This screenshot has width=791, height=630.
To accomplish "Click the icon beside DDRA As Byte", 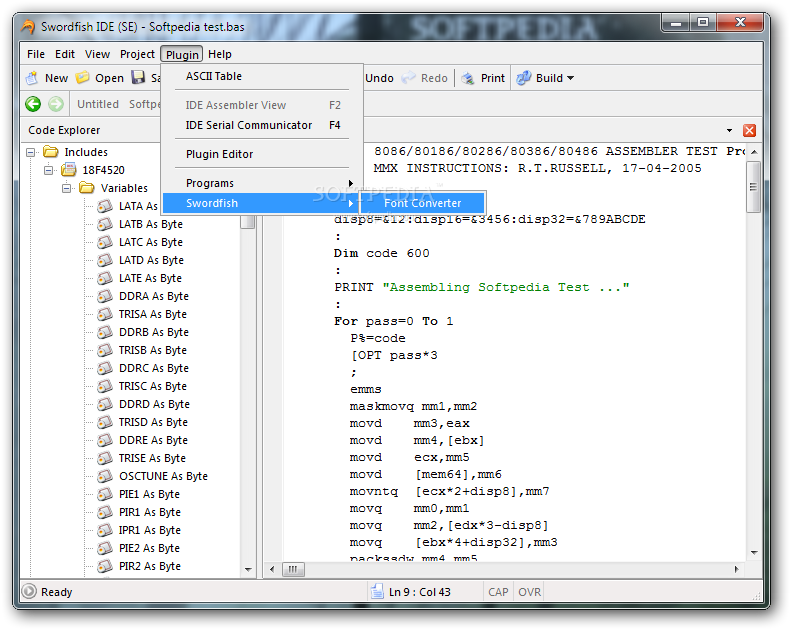I will (x=104, y=296).
